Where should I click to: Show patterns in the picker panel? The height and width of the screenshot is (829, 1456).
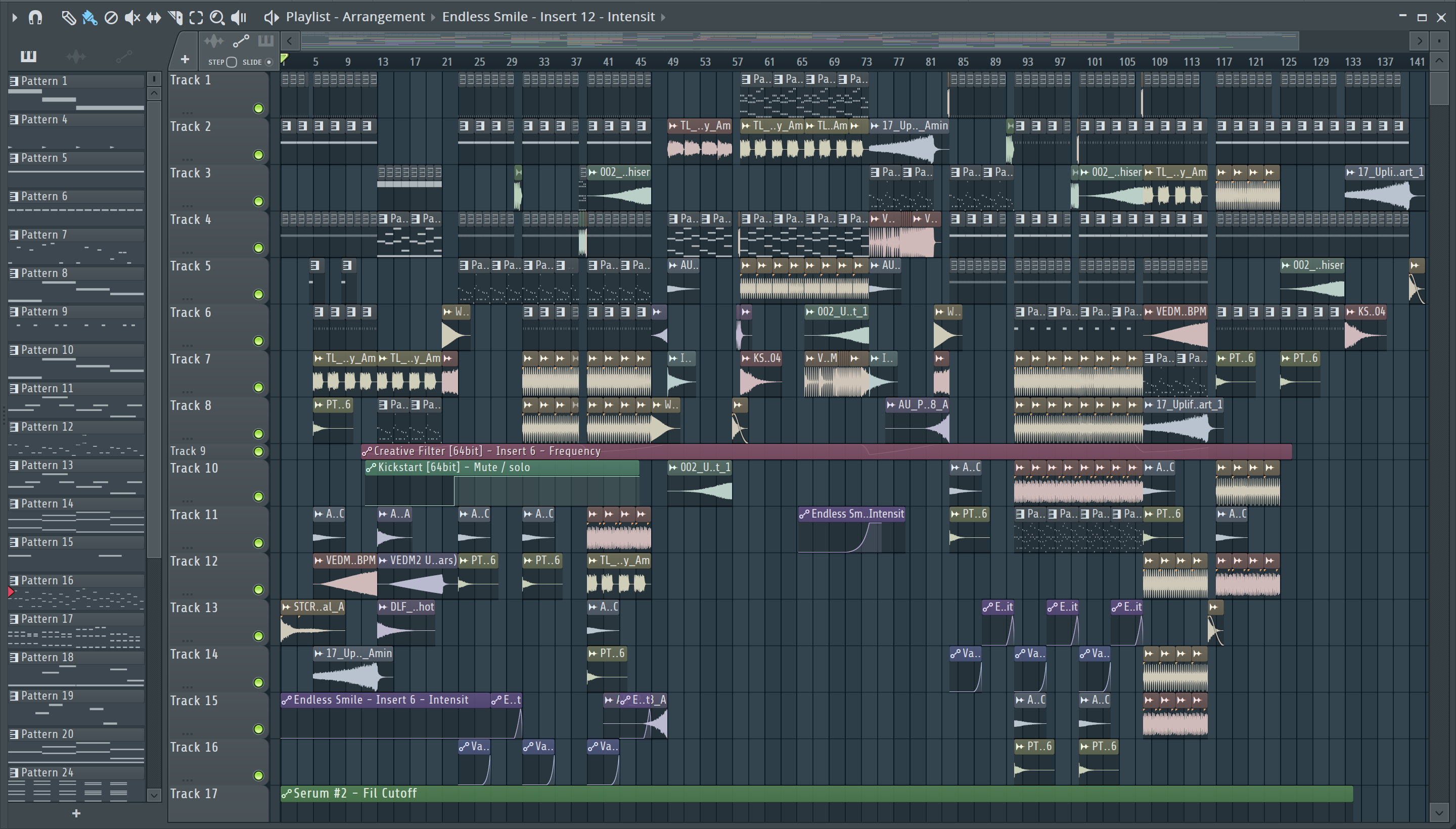(28, 57)
